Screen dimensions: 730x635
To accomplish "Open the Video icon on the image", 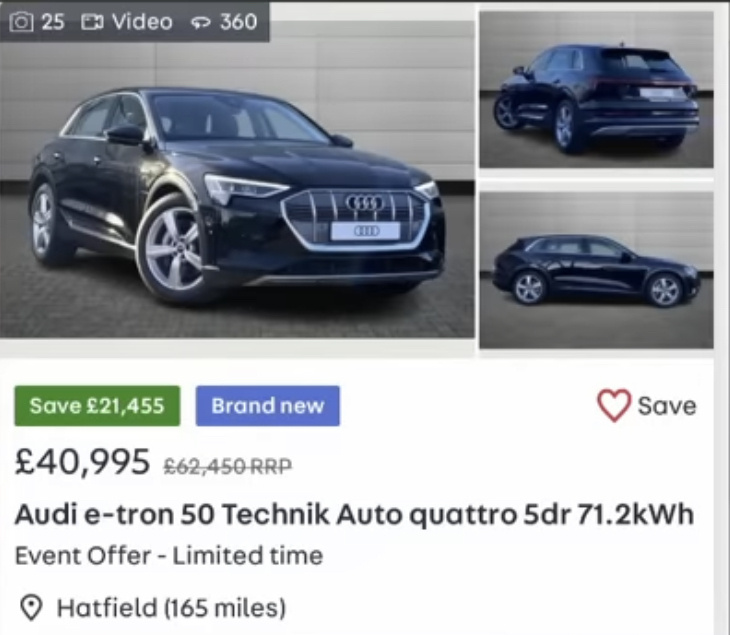I will [x=92, y=22].
